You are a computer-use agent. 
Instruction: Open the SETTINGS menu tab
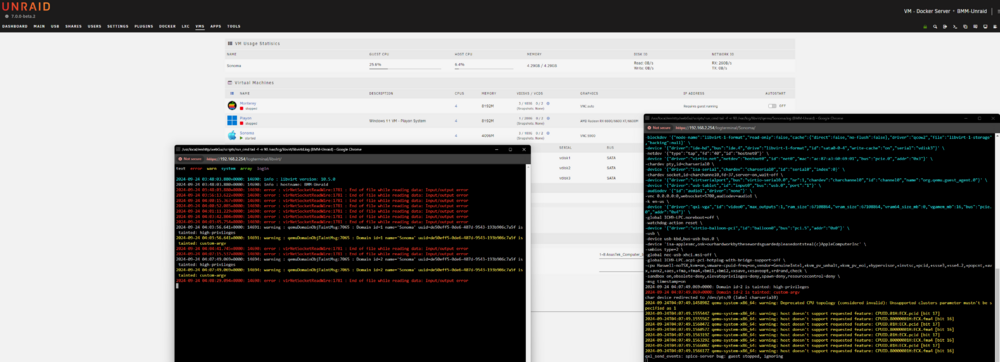(x=117, y=26)
